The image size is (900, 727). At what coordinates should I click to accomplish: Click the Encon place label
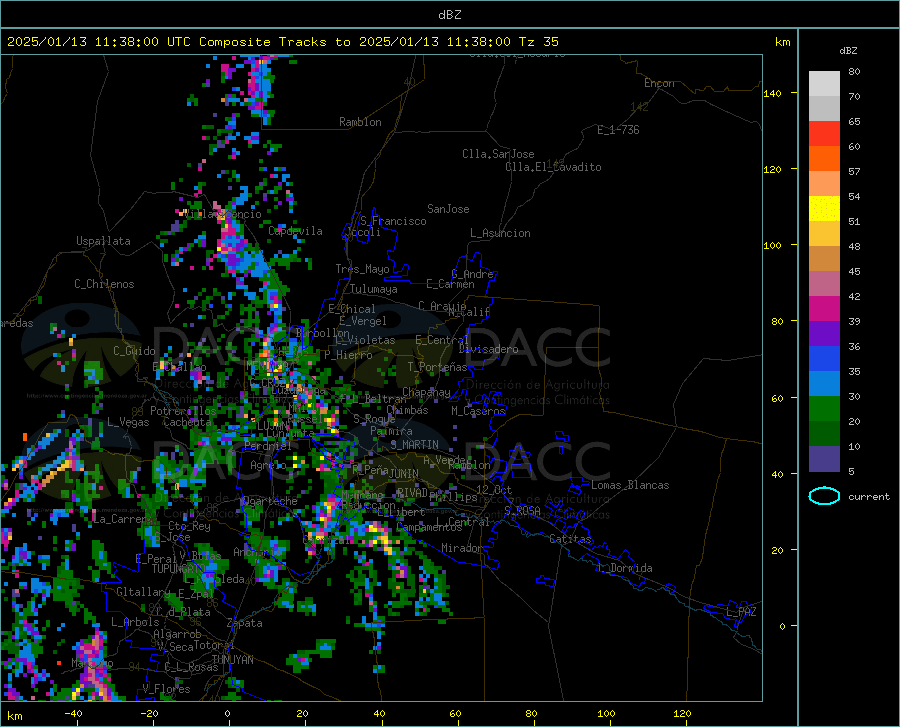[x=659, y=83]
